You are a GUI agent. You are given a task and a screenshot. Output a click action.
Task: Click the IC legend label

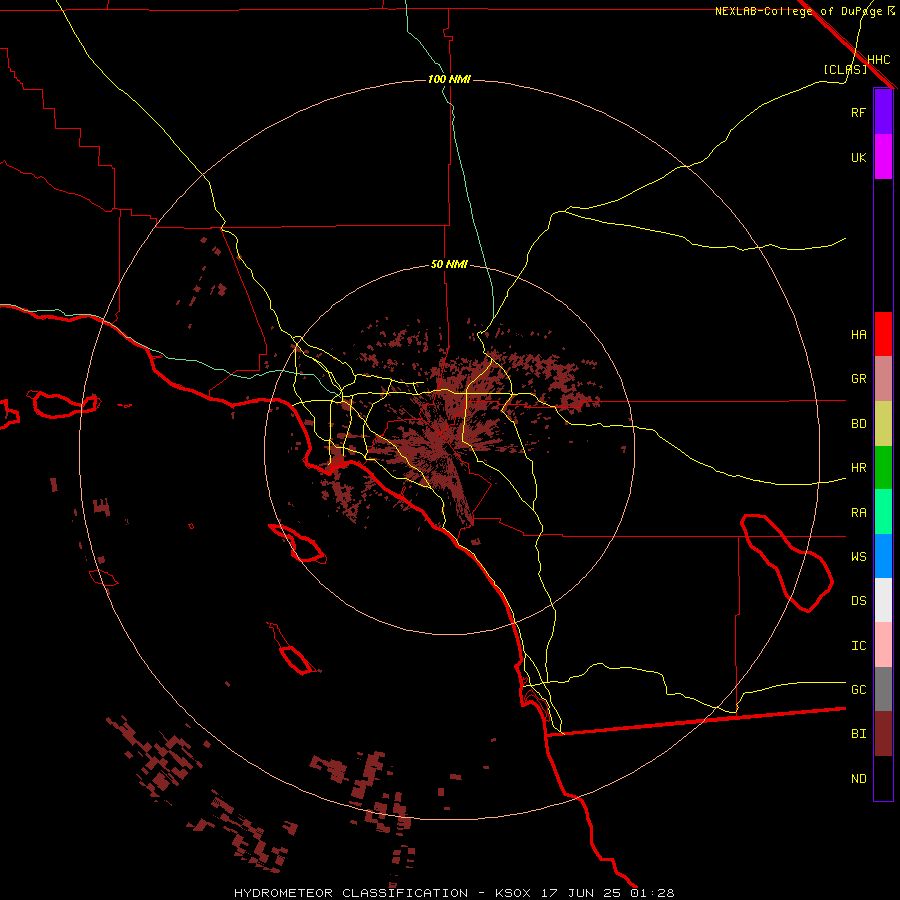click(858, 646)
